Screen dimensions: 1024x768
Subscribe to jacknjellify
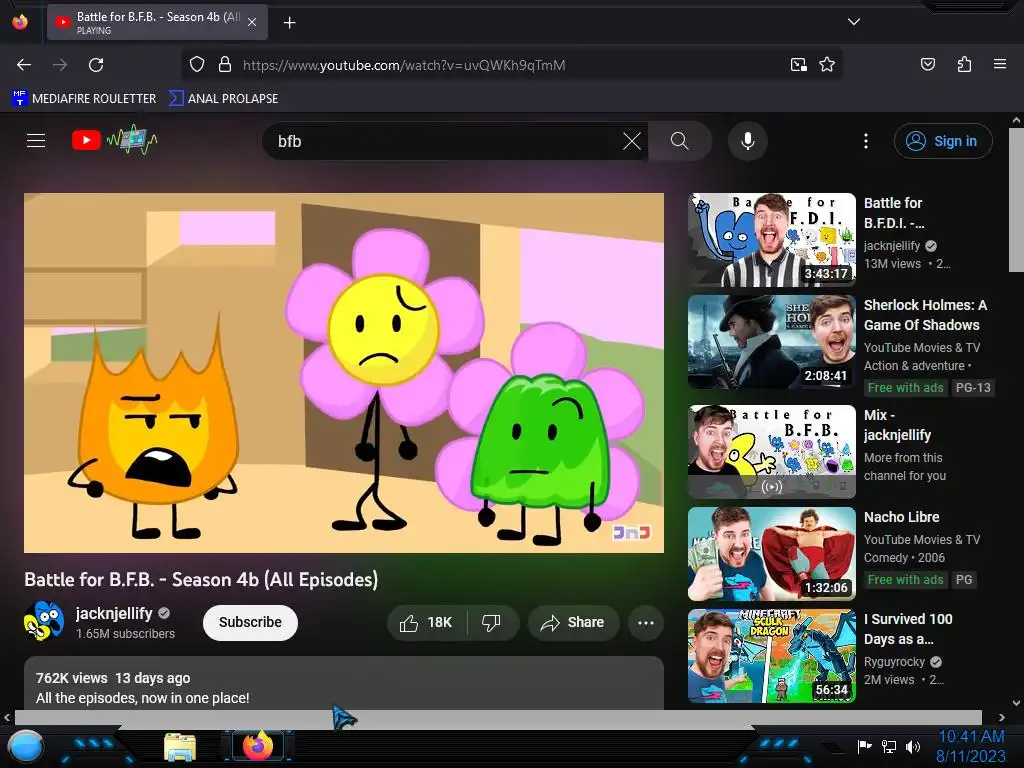coord(250,622)
